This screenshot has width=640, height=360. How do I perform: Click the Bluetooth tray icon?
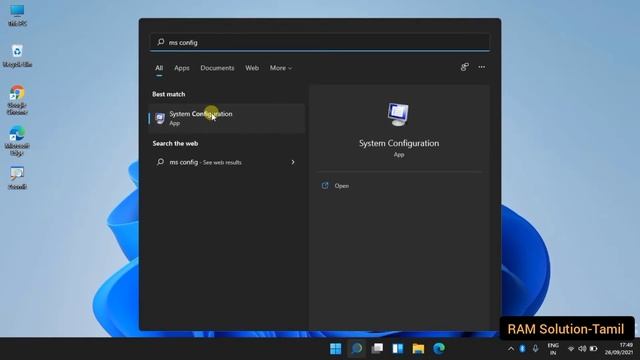point(522,349)
